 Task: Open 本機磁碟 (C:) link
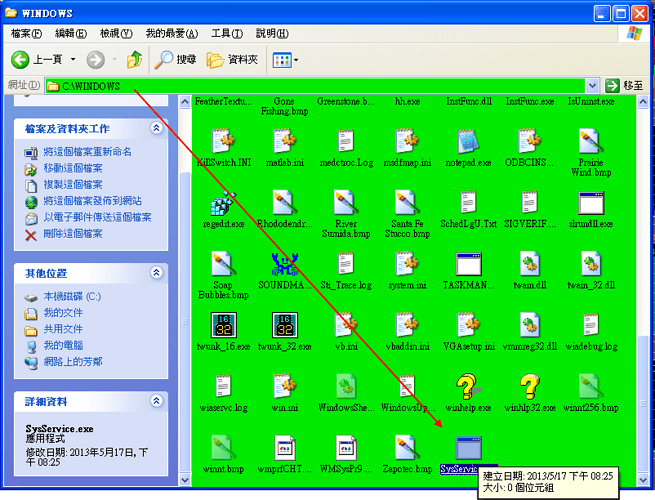point(72,296)
